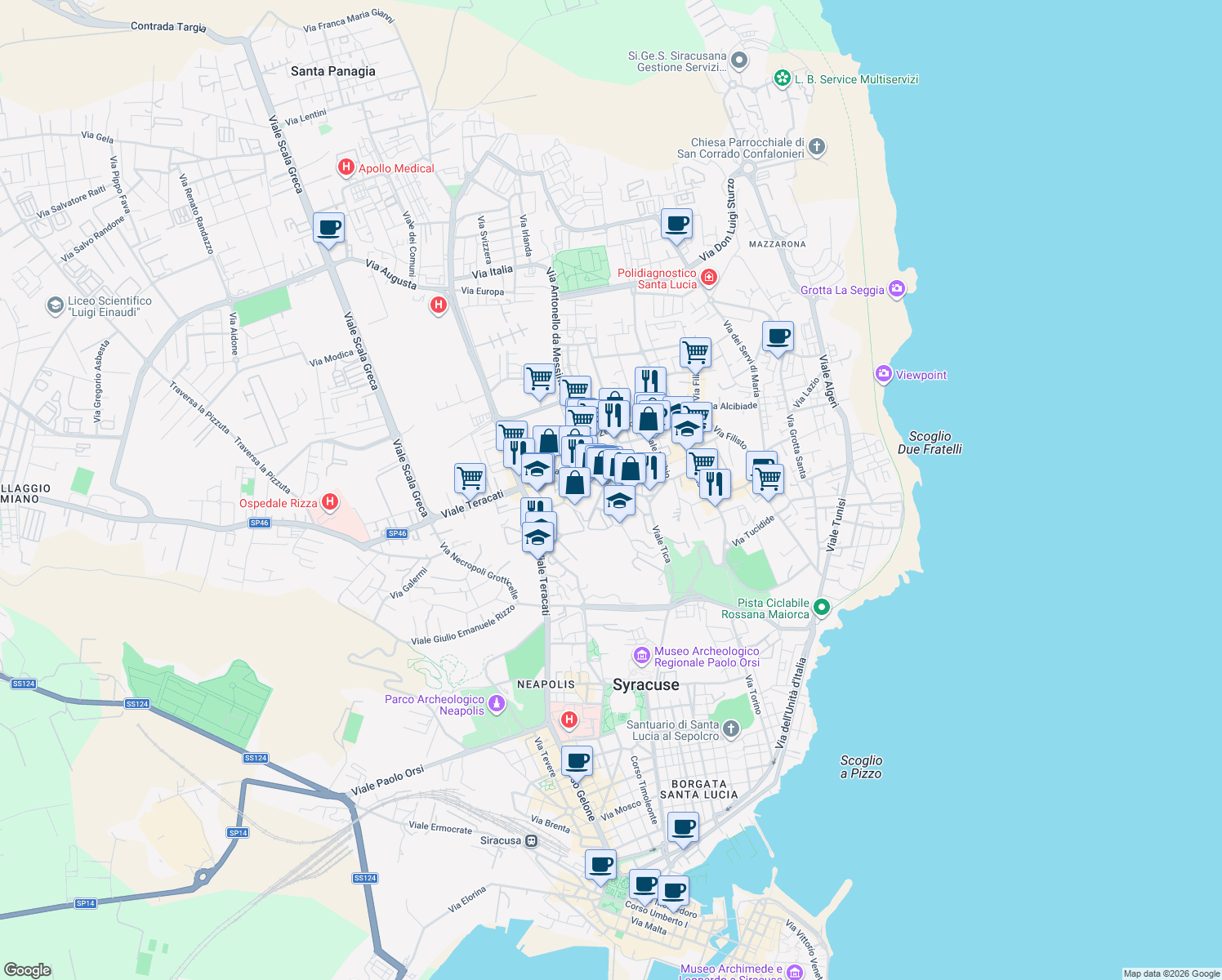Click the Syracuse city label

click(x=645, y=684)
